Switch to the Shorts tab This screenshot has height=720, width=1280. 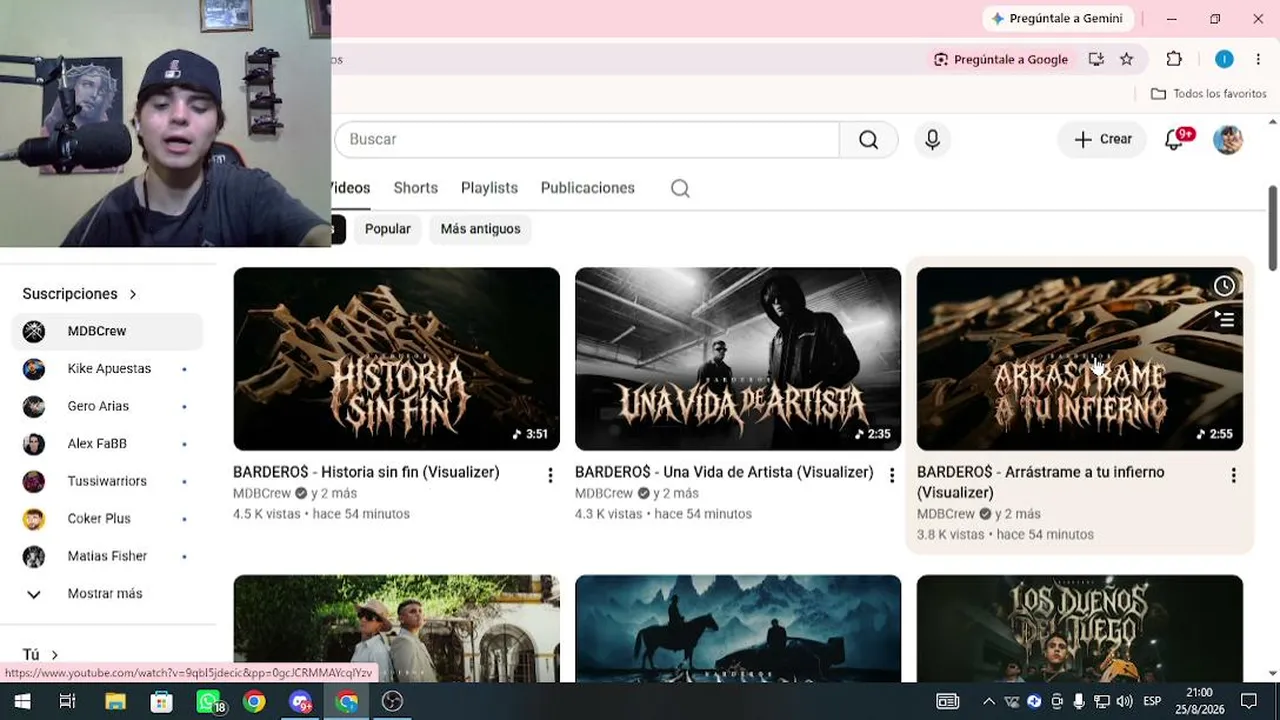point(416,188)
